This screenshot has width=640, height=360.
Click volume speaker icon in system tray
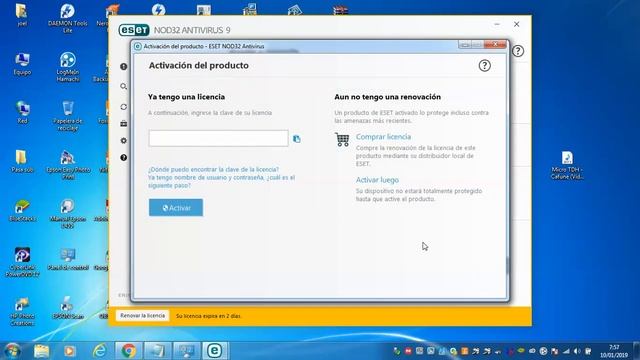[577, 351]
